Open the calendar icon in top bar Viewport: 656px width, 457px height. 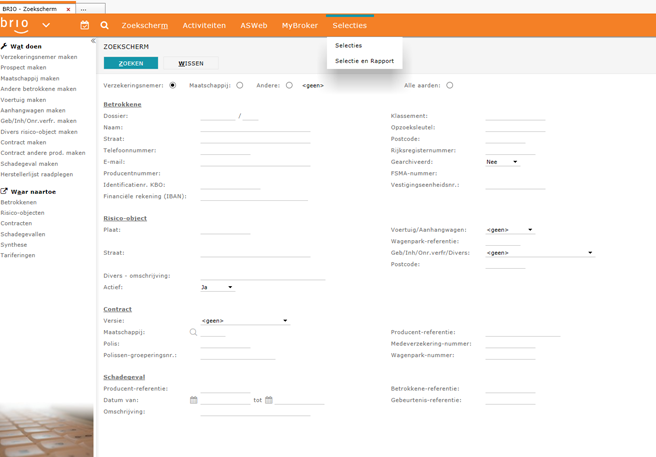(x=85, y=25)
